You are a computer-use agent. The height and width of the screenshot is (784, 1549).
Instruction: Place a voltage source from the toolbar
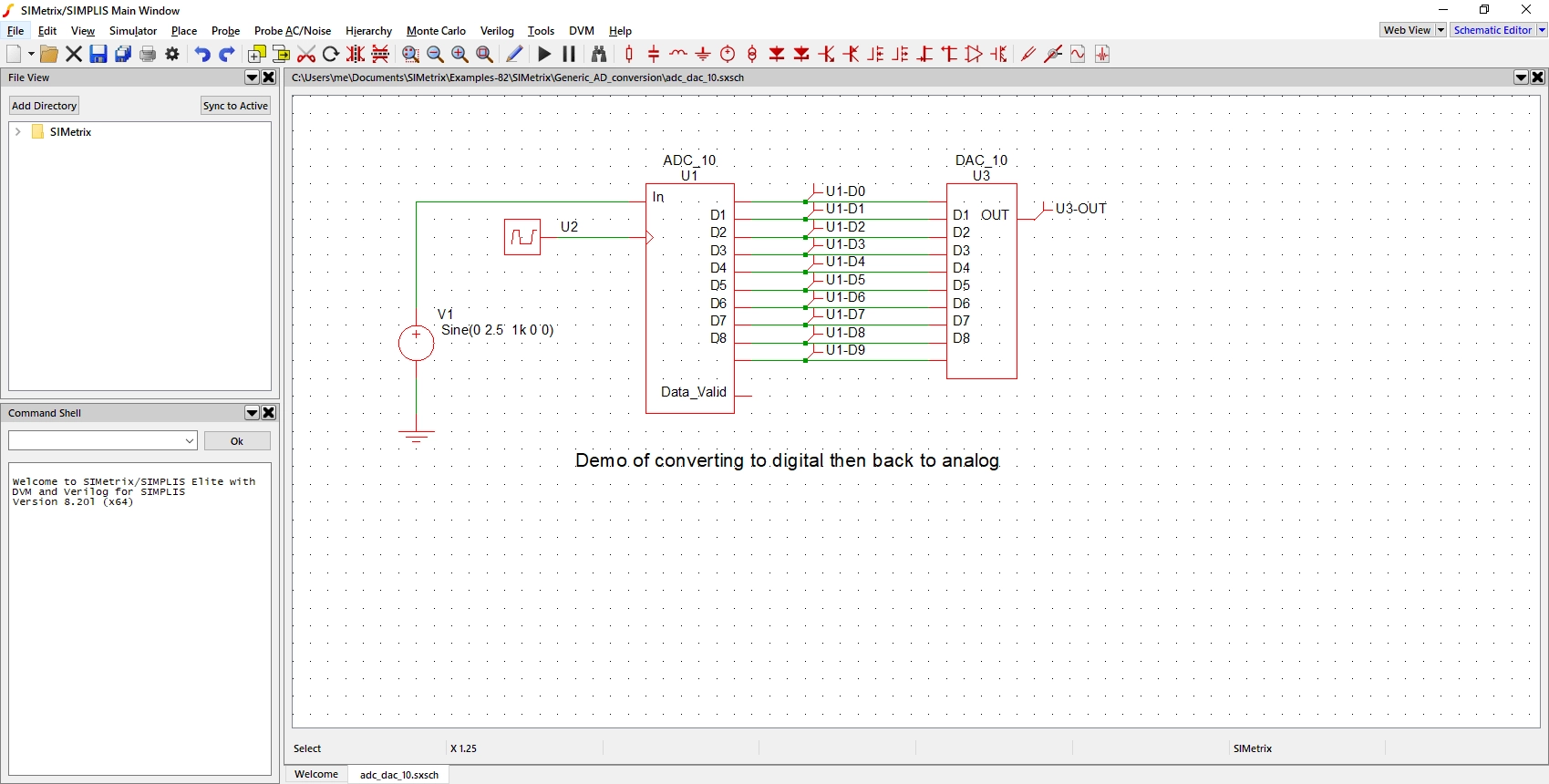point(728,54)
